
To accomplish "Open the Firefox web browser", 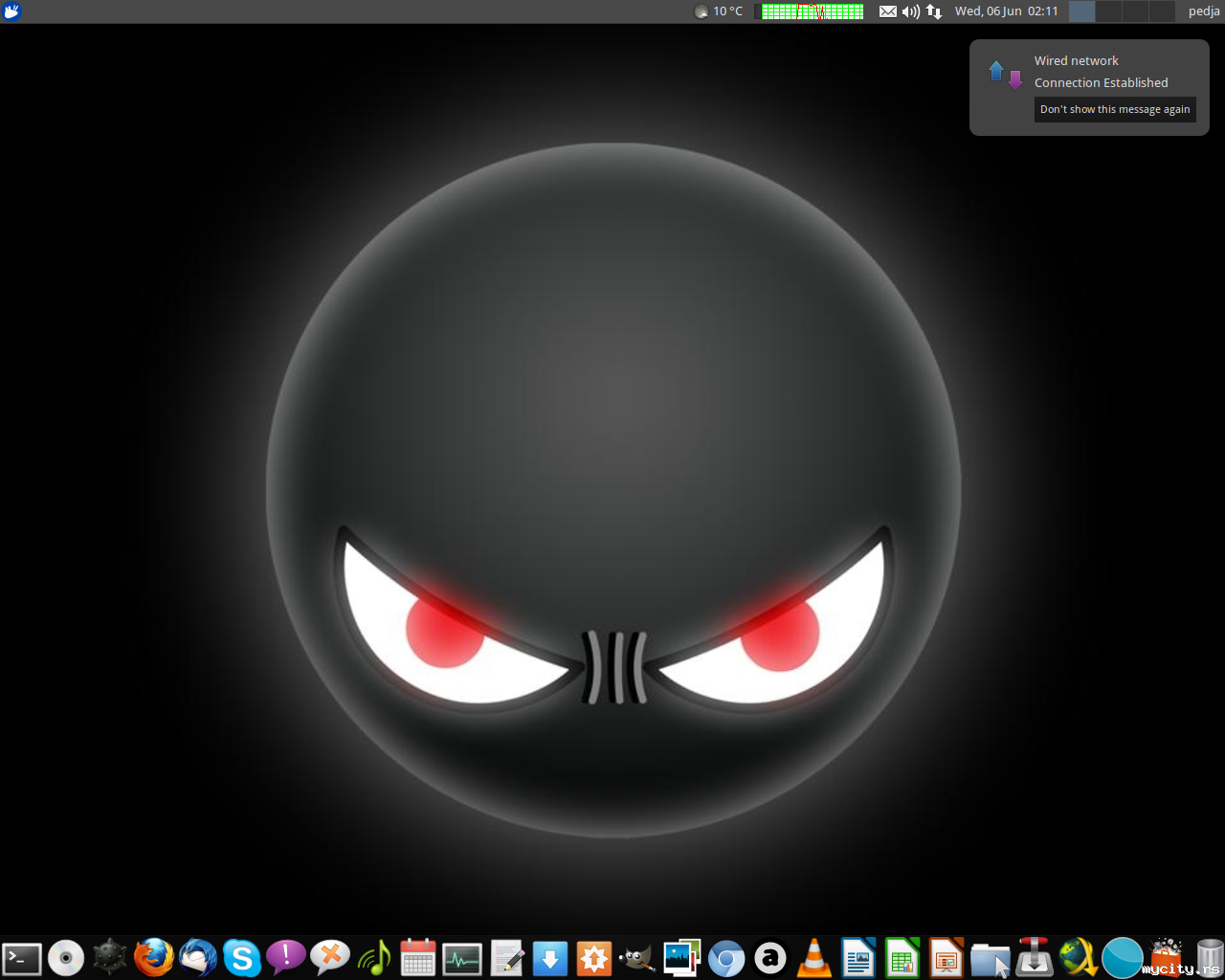I will 154,957.
